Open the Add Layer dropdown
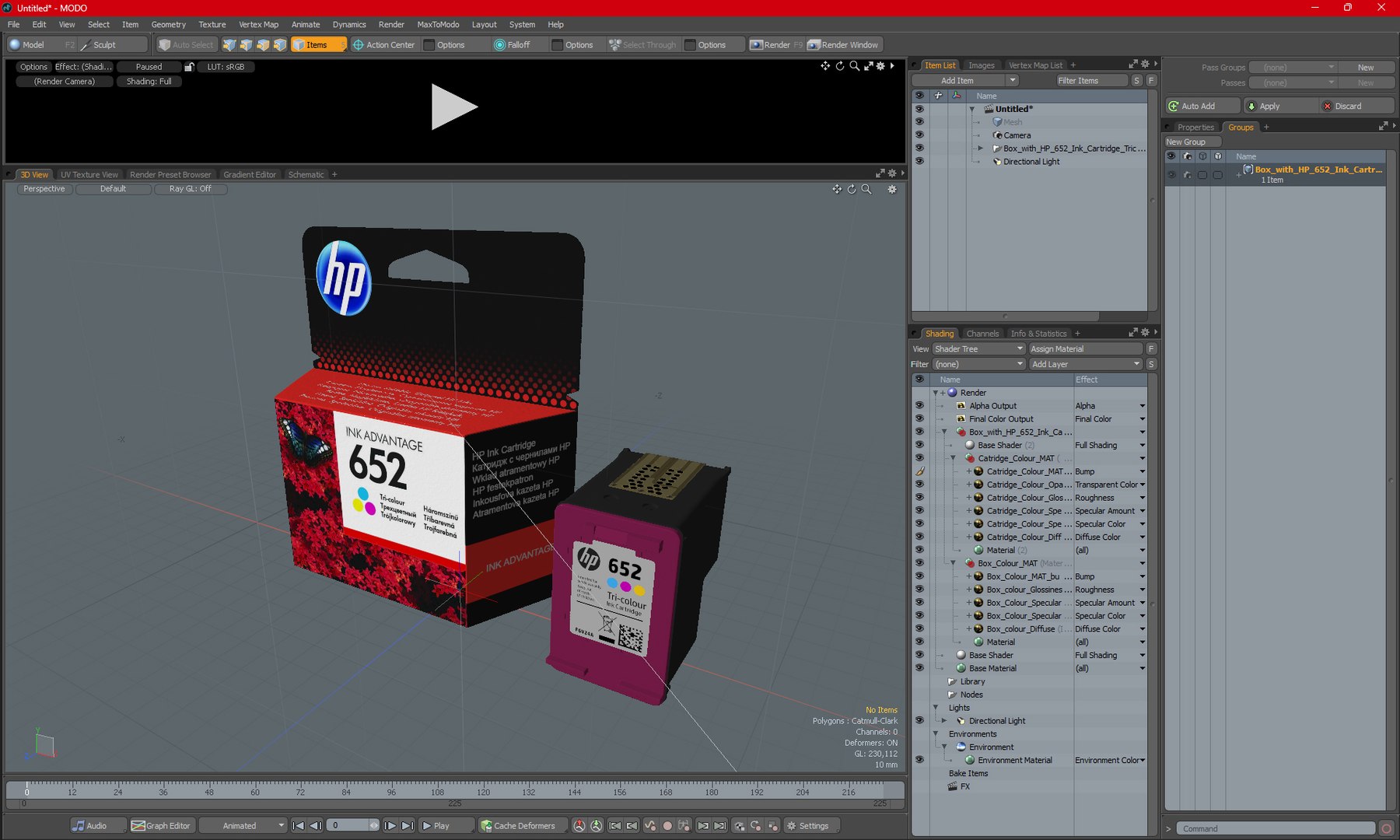 (x=1084, y=364)
